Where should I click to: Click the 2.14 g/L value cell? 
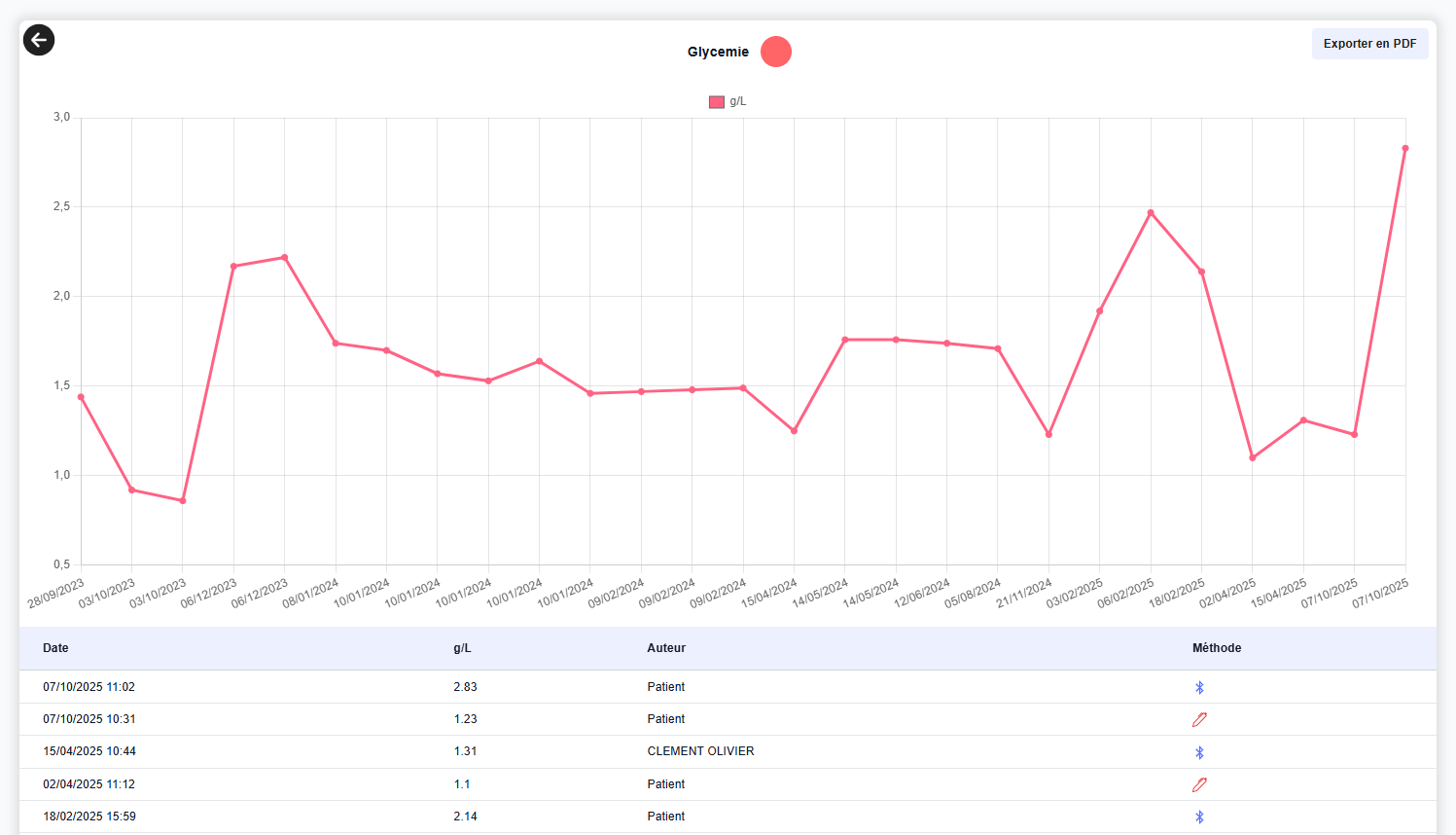pos(465,817)
